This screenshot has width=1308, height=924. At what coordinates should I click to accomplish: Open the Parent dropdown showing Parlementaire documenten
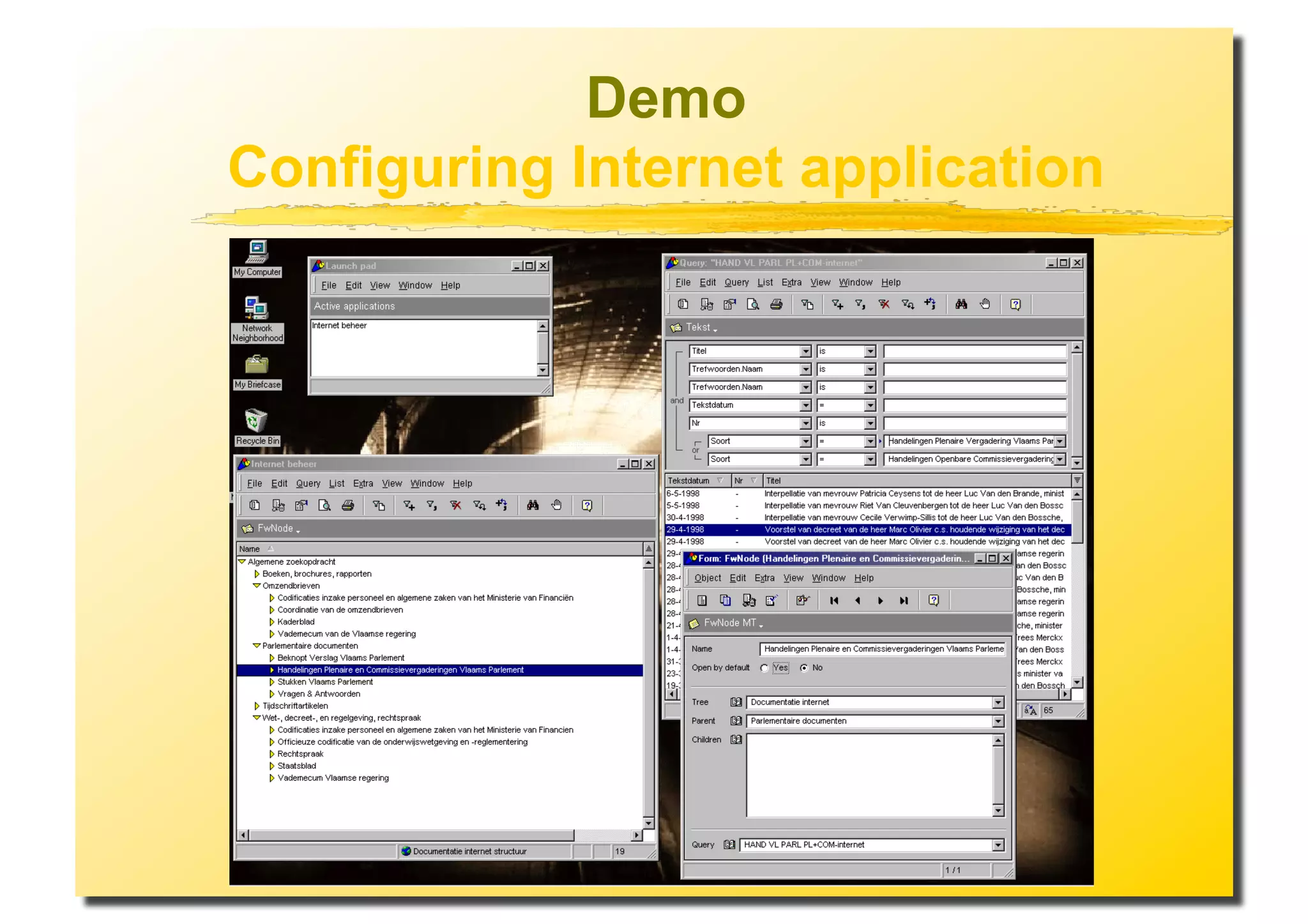pos(998,721)
